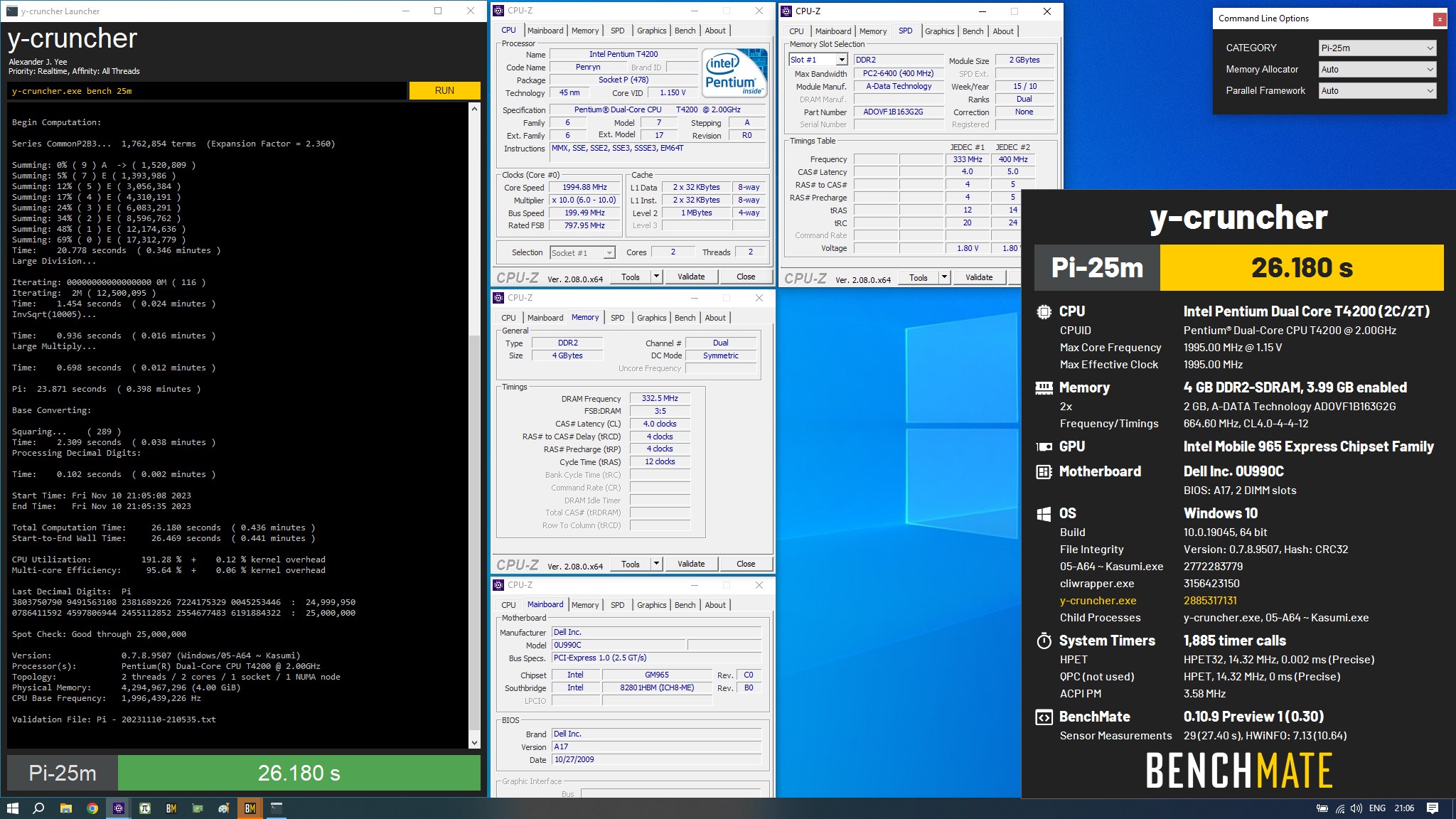Image resolution: width=1456 pixels, height=819 pixels.
Task: Click y-cruncher output scroll up arrow
Action: pos(474,109)
